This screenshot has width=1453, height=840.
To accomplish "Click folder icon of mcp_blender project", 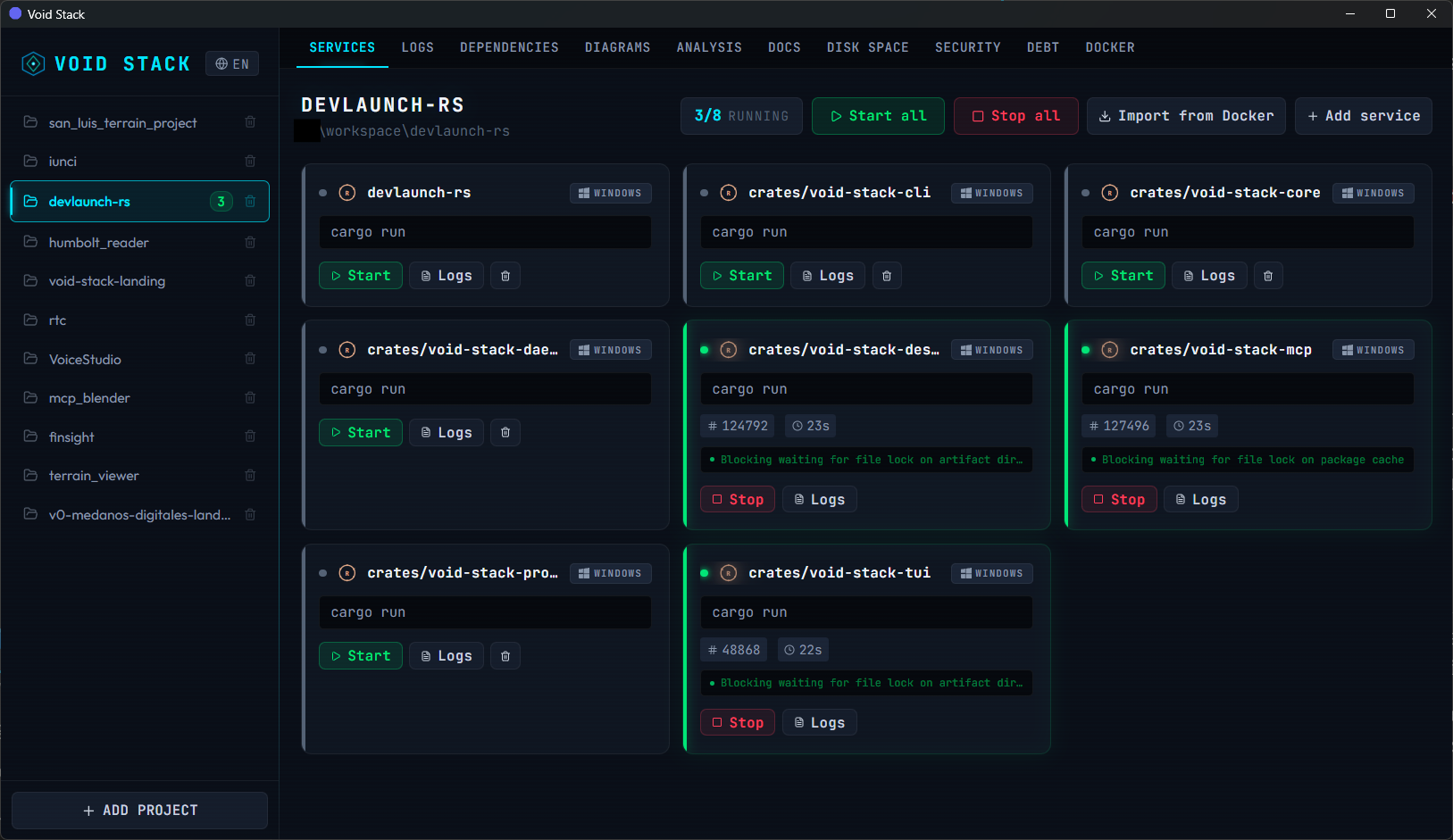I will point(30,397).
